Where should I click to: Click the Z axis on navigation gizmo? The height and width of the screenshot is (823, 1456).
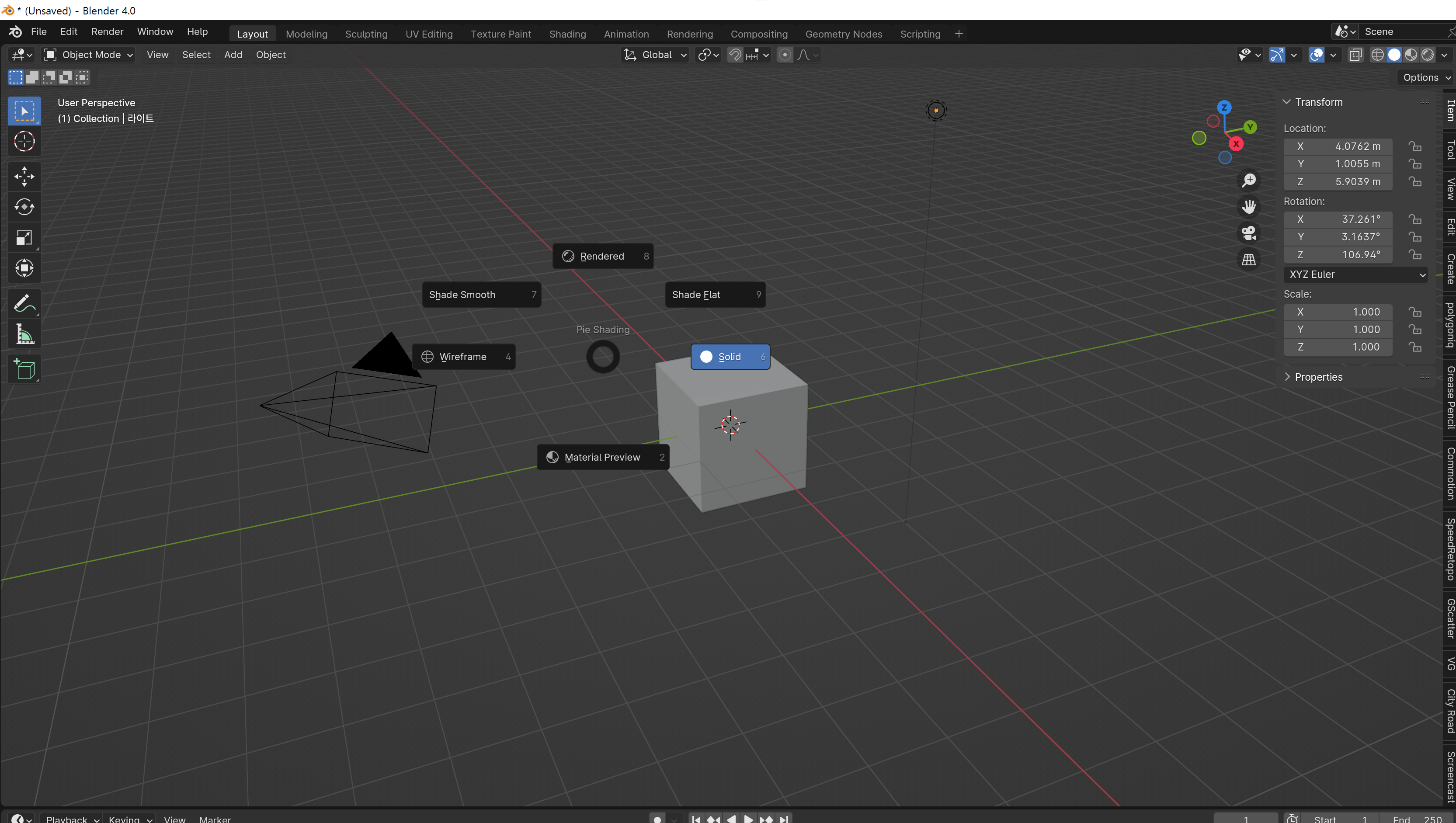(1224, 108)
